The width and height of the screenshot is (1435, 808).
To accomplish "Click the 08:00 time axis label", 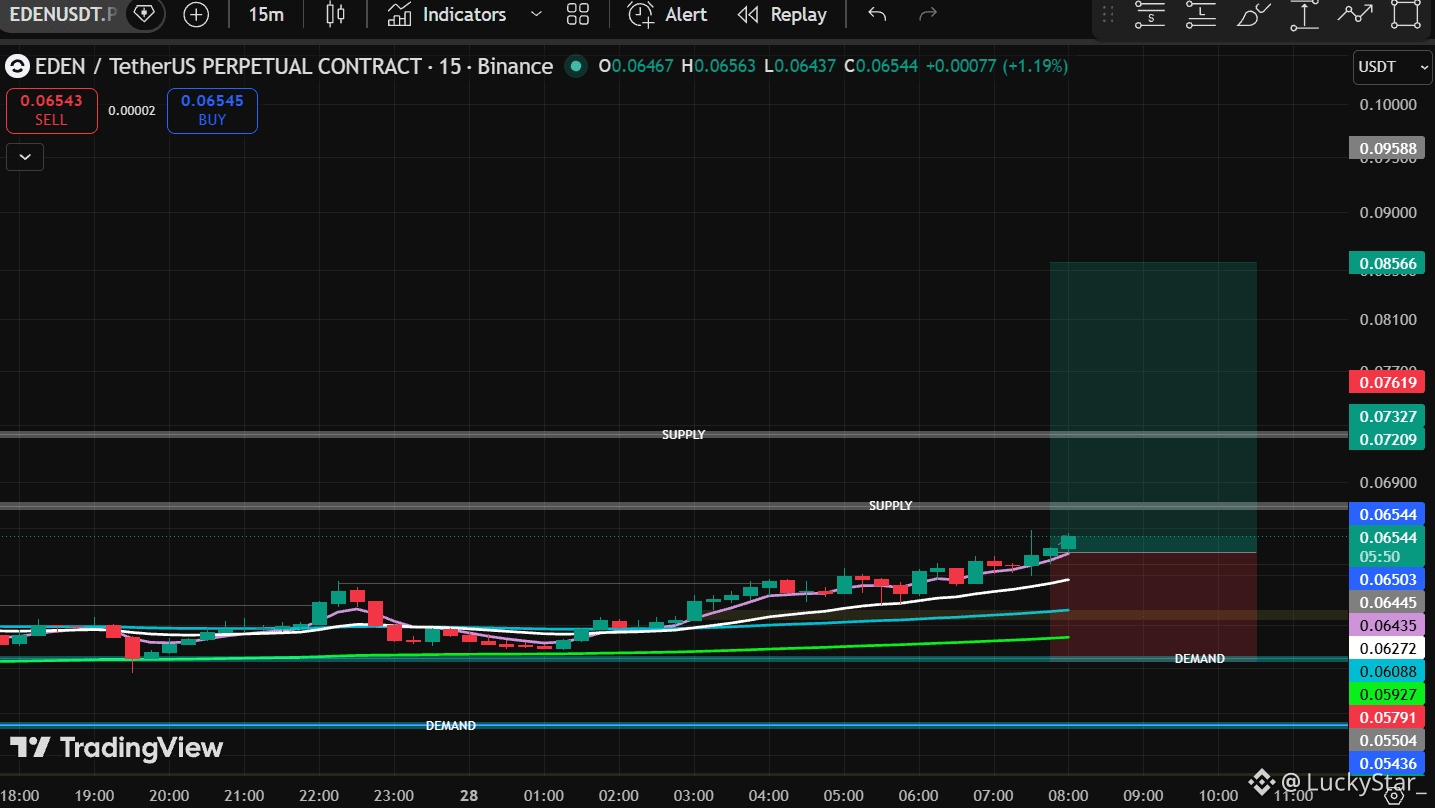I will [1068, 796].
